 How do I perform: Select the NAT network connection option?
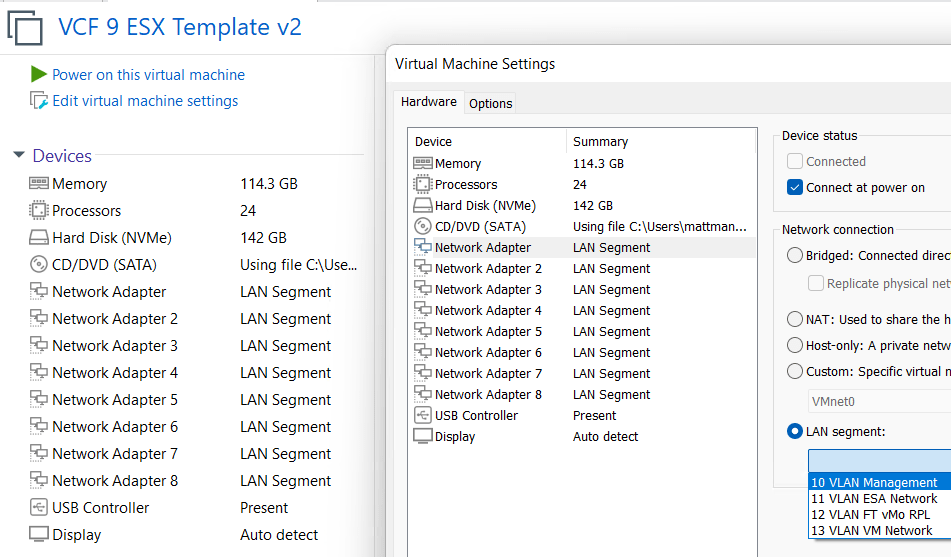point(795,319)
